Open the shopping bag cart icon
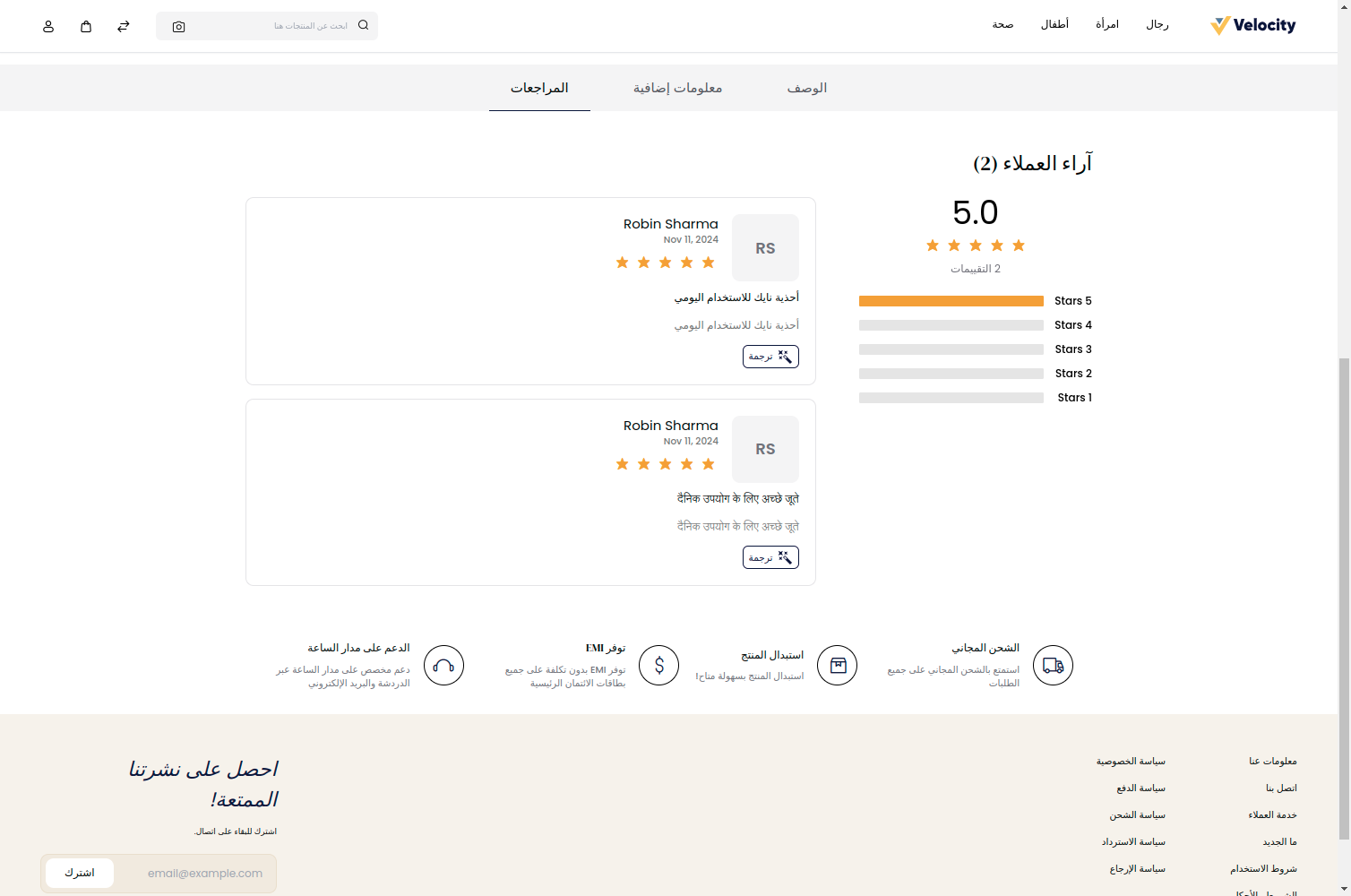 (x=86, y=26)
